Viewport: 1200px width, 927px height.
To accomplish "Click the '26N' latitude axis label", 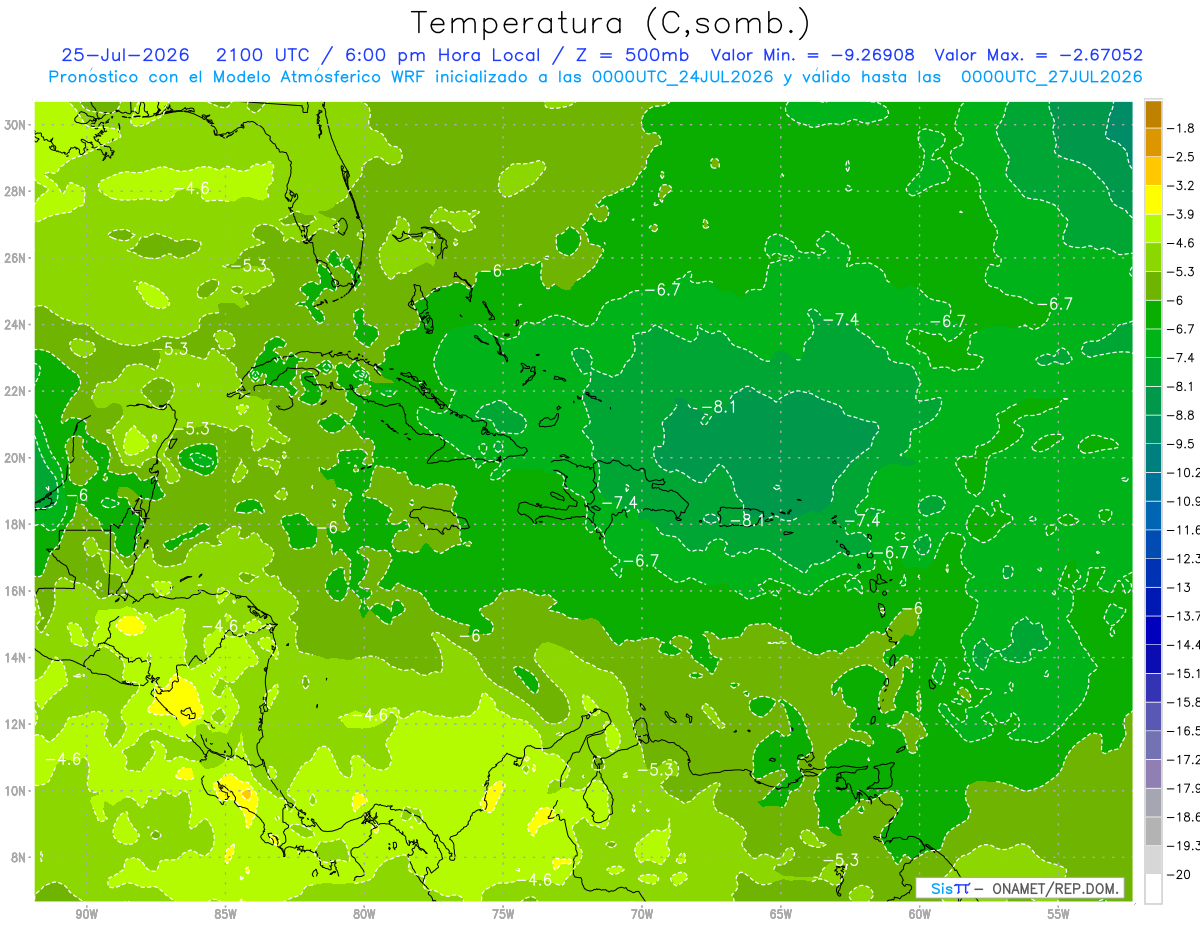I will 17,258.
